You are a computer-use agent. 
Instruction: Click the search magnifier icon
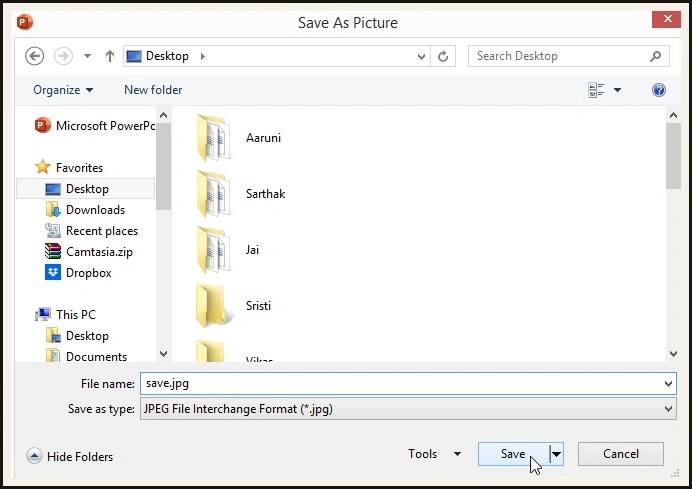point(656,56)
